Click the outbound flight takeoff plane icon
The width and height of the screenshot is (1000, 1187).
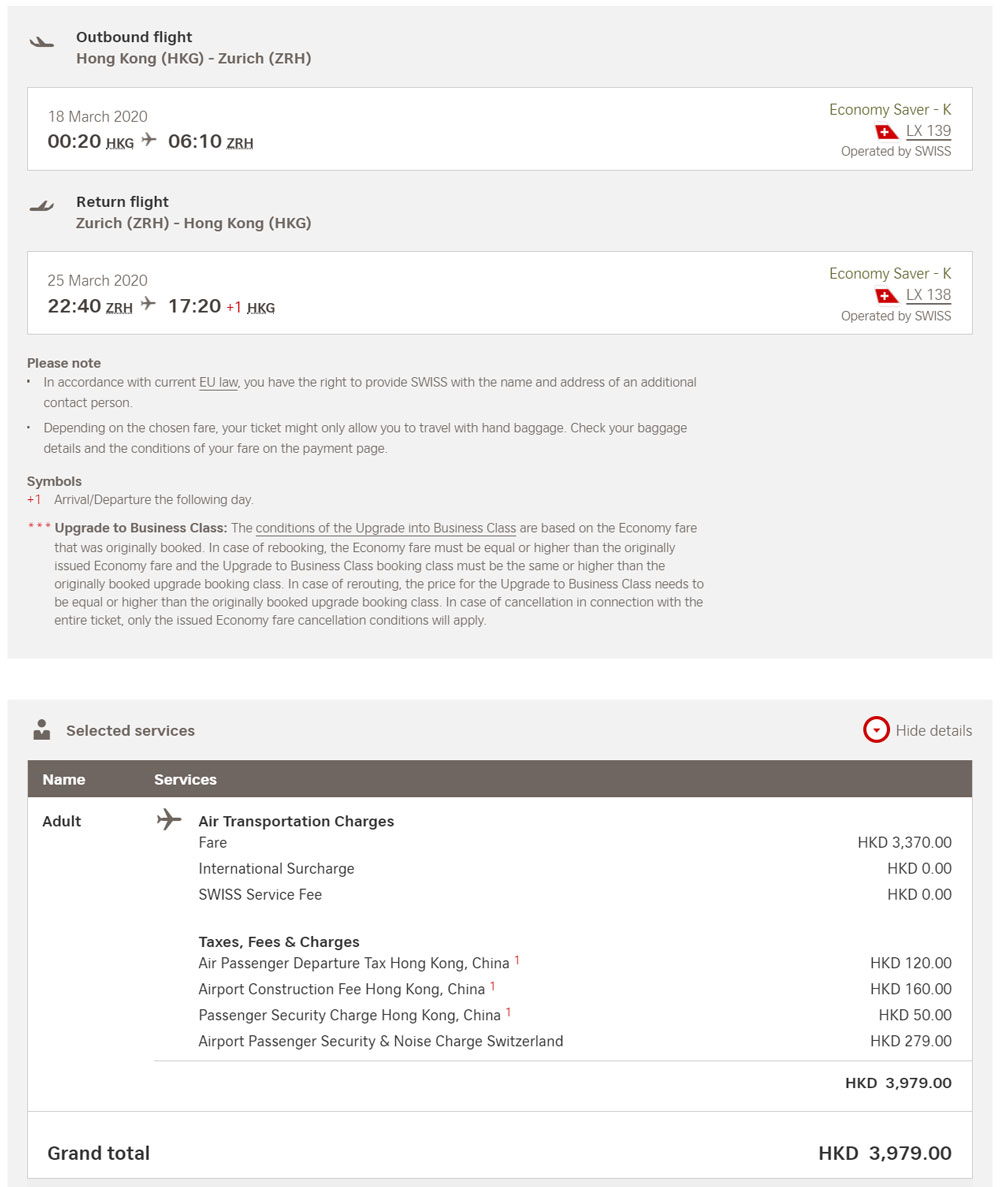coord(41,42)
